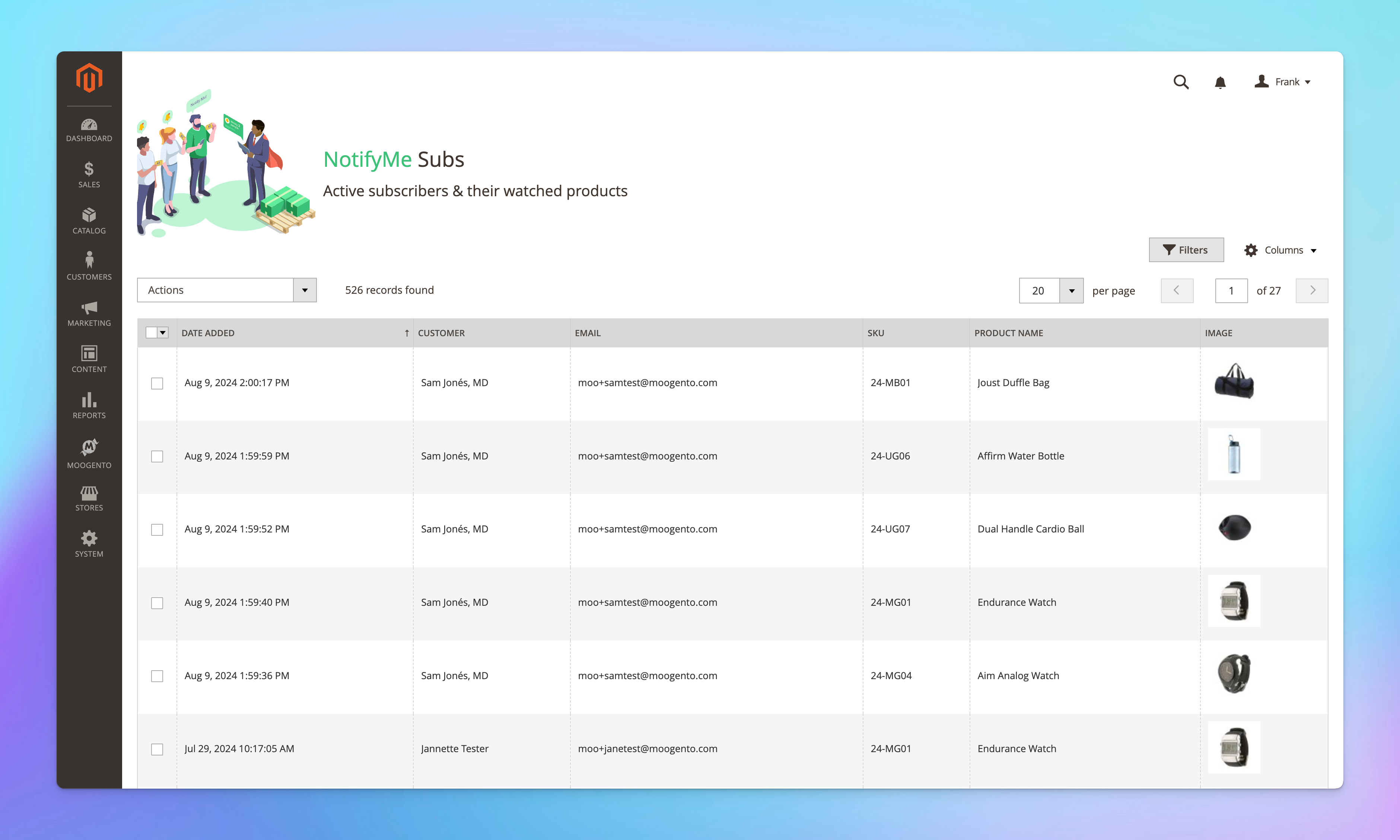Click the Image column header
Screen dimensions: 1400x840
coord(1264,333)
